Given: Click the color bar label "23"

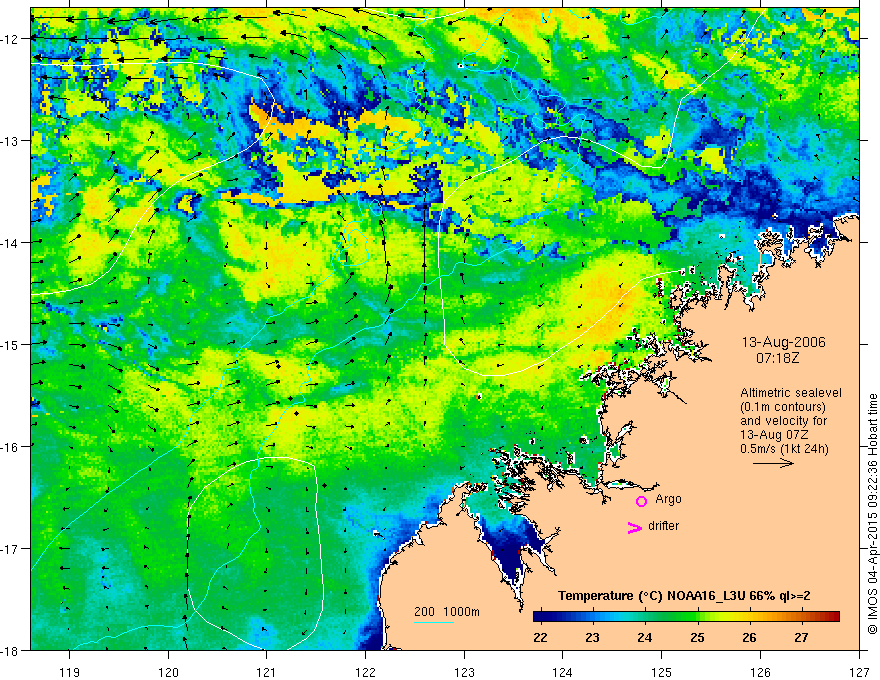Looking at the screenshot, I should point(592,637).
